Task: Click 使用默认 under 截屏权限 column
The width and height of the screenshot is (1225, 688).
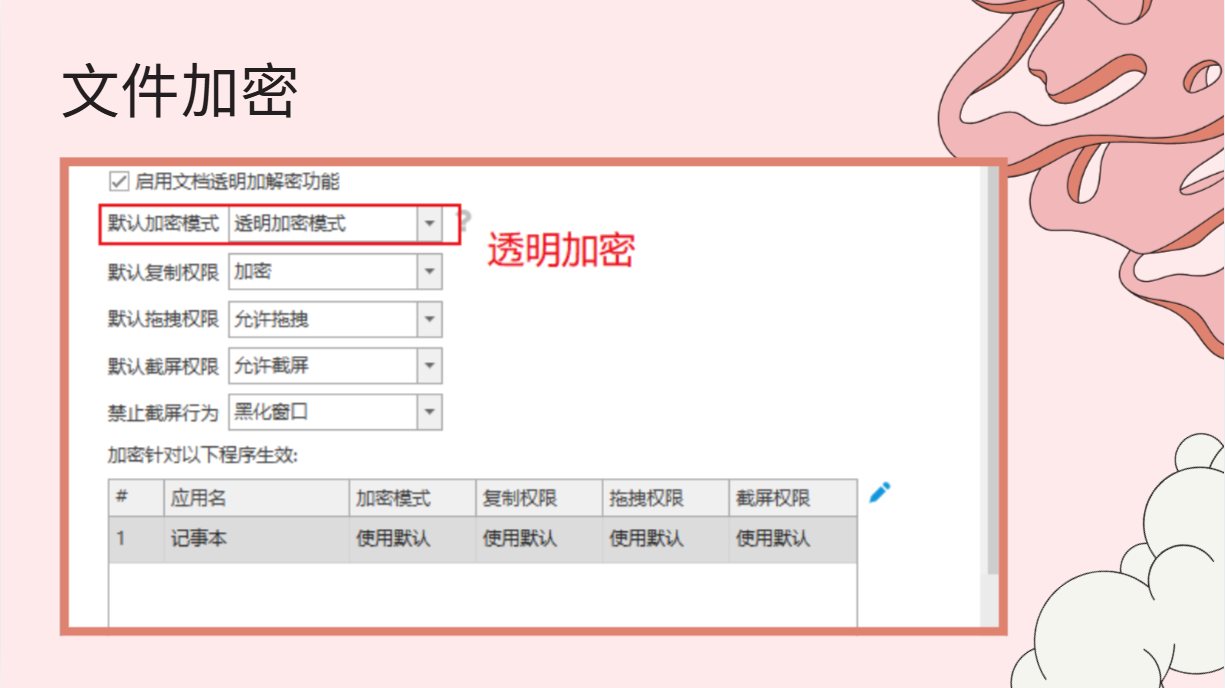Action: coord(793,539)
